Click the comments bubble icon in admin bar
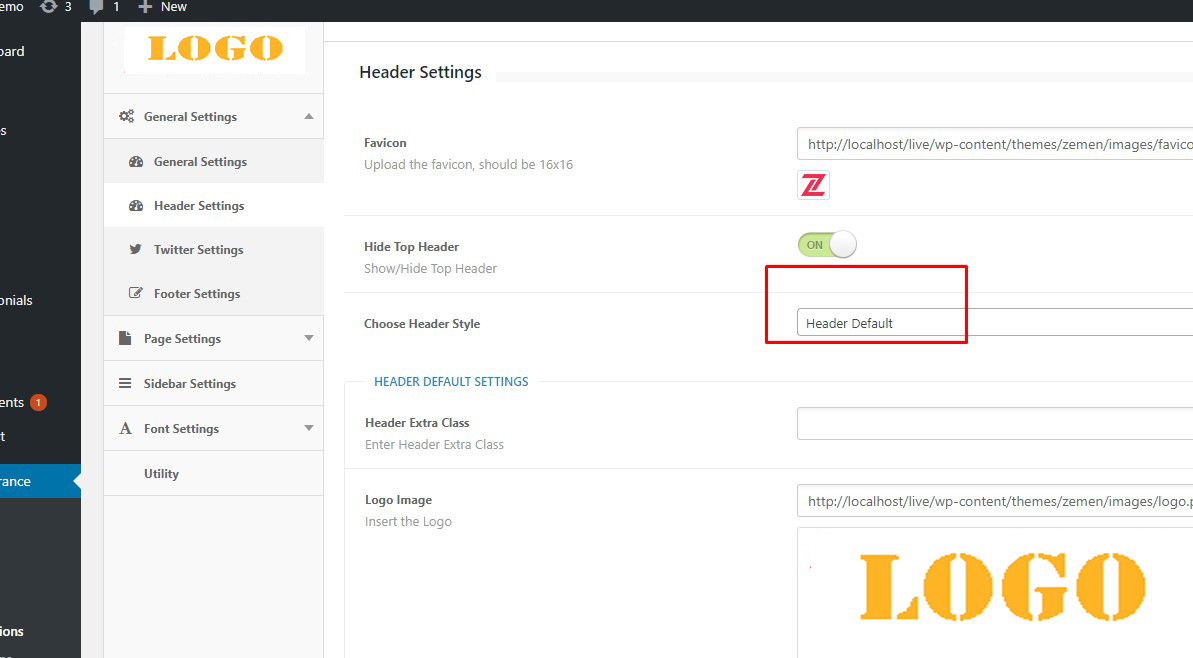This screenshot has height=658, width=1193. [x=97, y=7]
